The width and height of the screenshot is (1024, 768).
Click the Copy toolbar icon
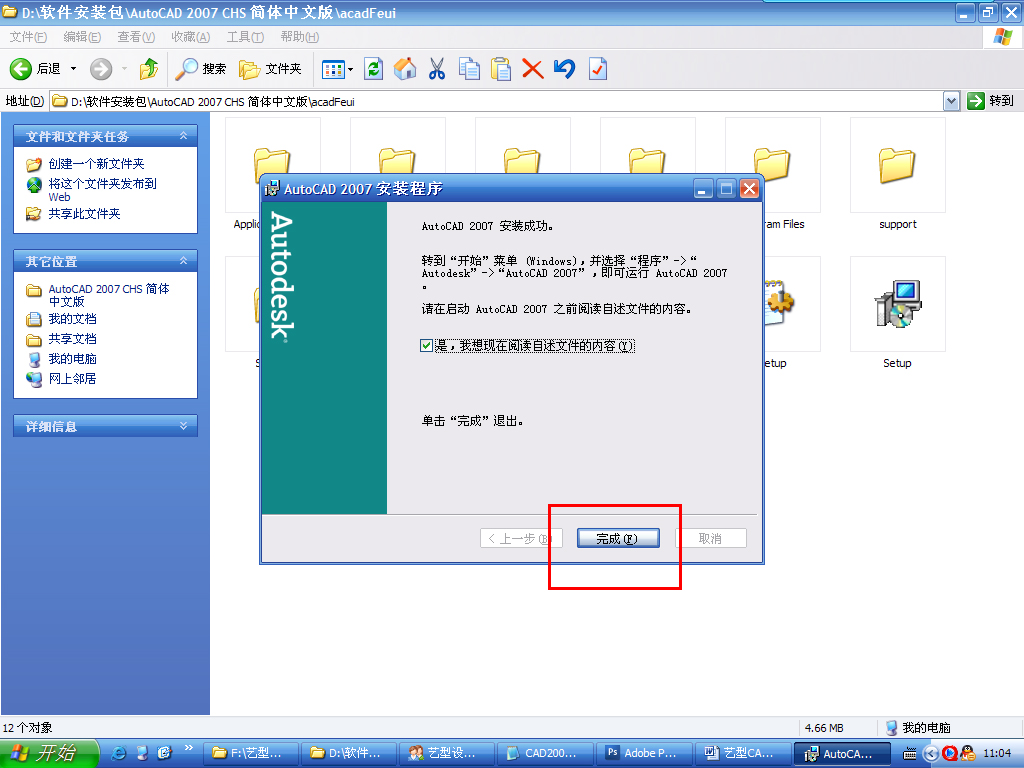(468, 69)
